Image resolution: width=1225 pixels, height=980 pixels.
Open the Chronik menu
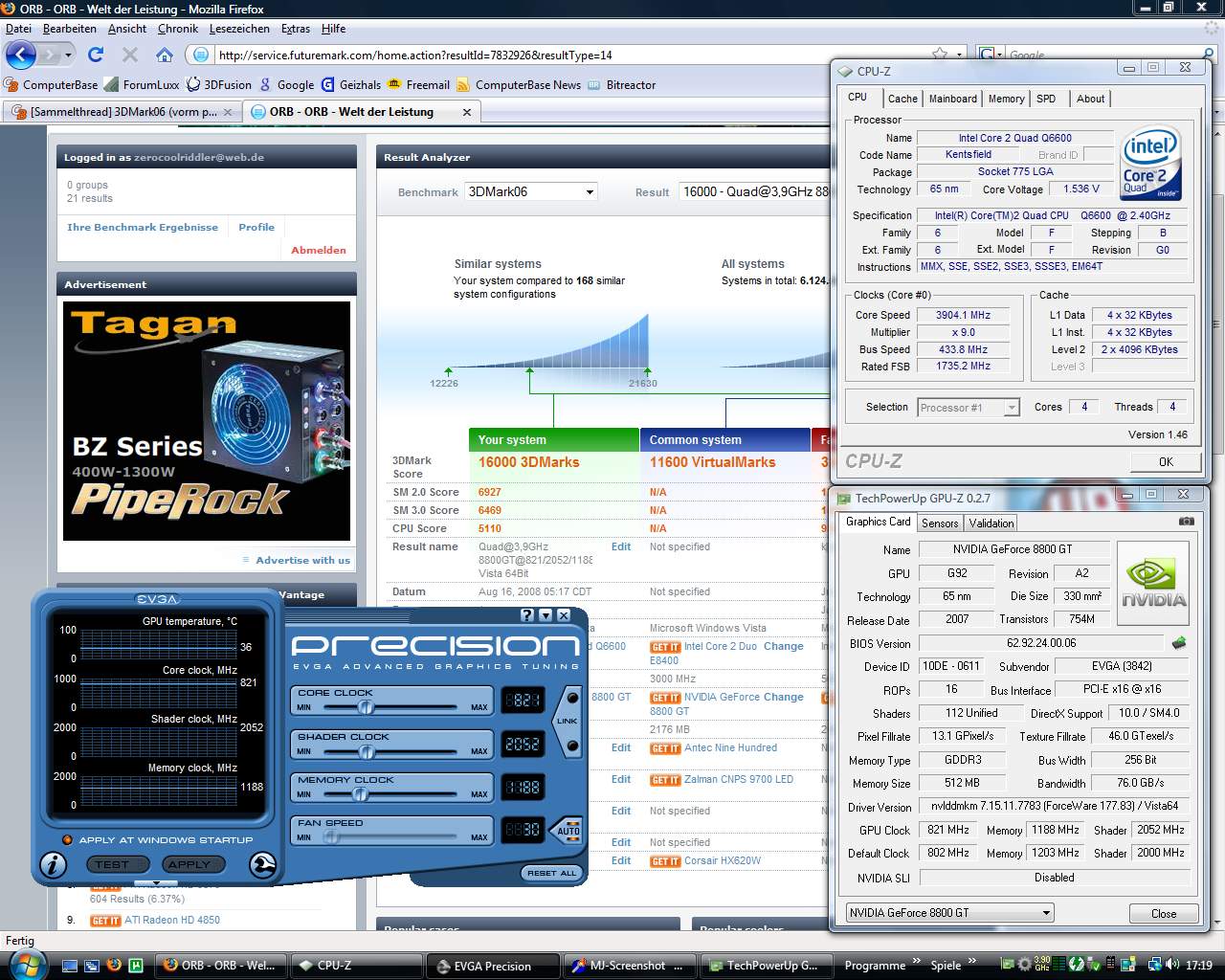tap(178, 29)
